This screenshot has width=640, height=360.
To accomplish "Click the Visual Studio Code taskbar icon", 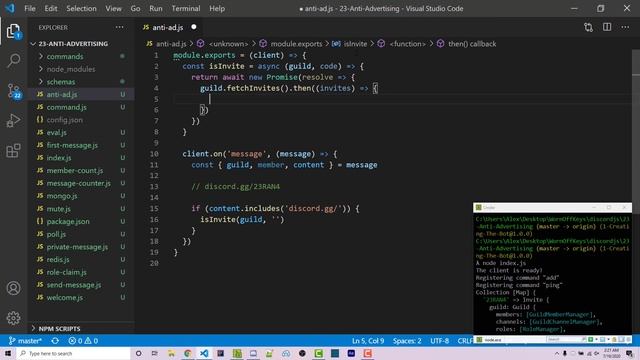I will [x=204, y=353].
